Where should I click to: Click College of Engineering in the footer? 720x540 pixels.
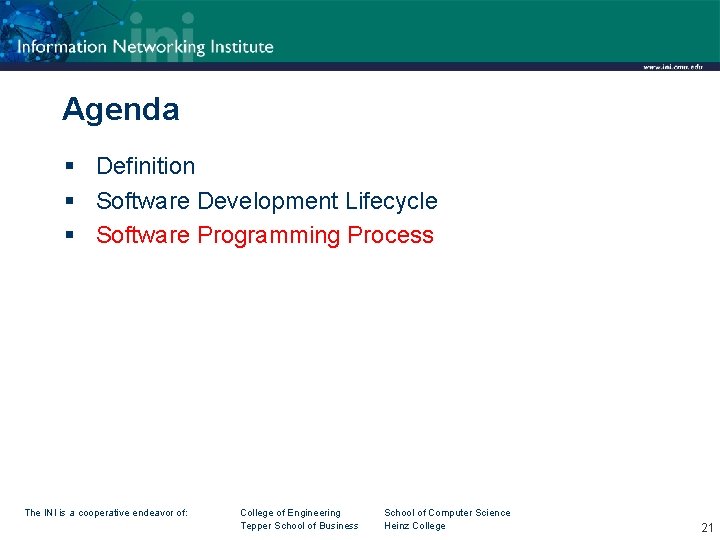[290, 513]
